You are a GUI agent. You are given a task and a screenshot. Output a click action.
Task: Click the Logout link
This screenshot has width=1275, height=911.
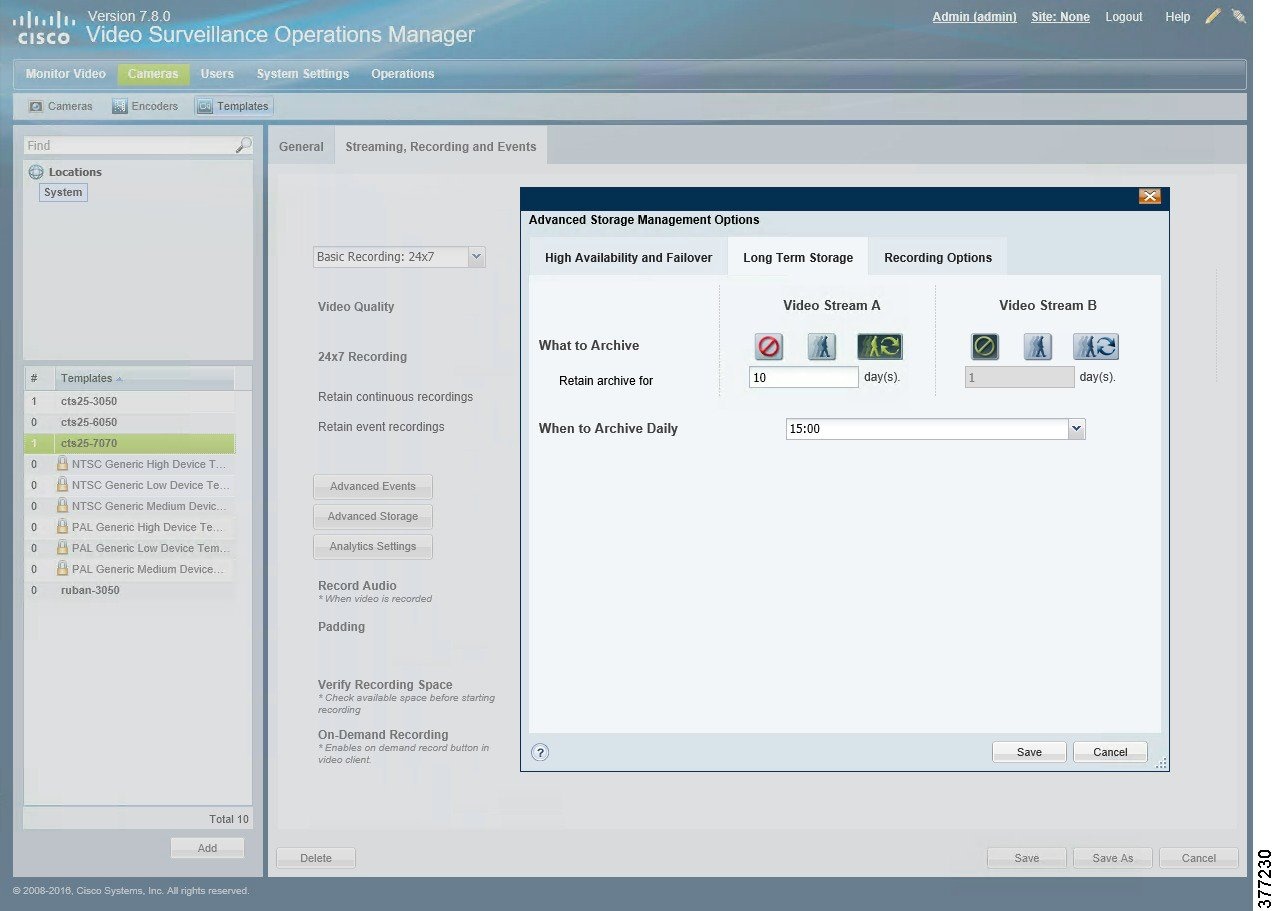tap(1123, 17)
